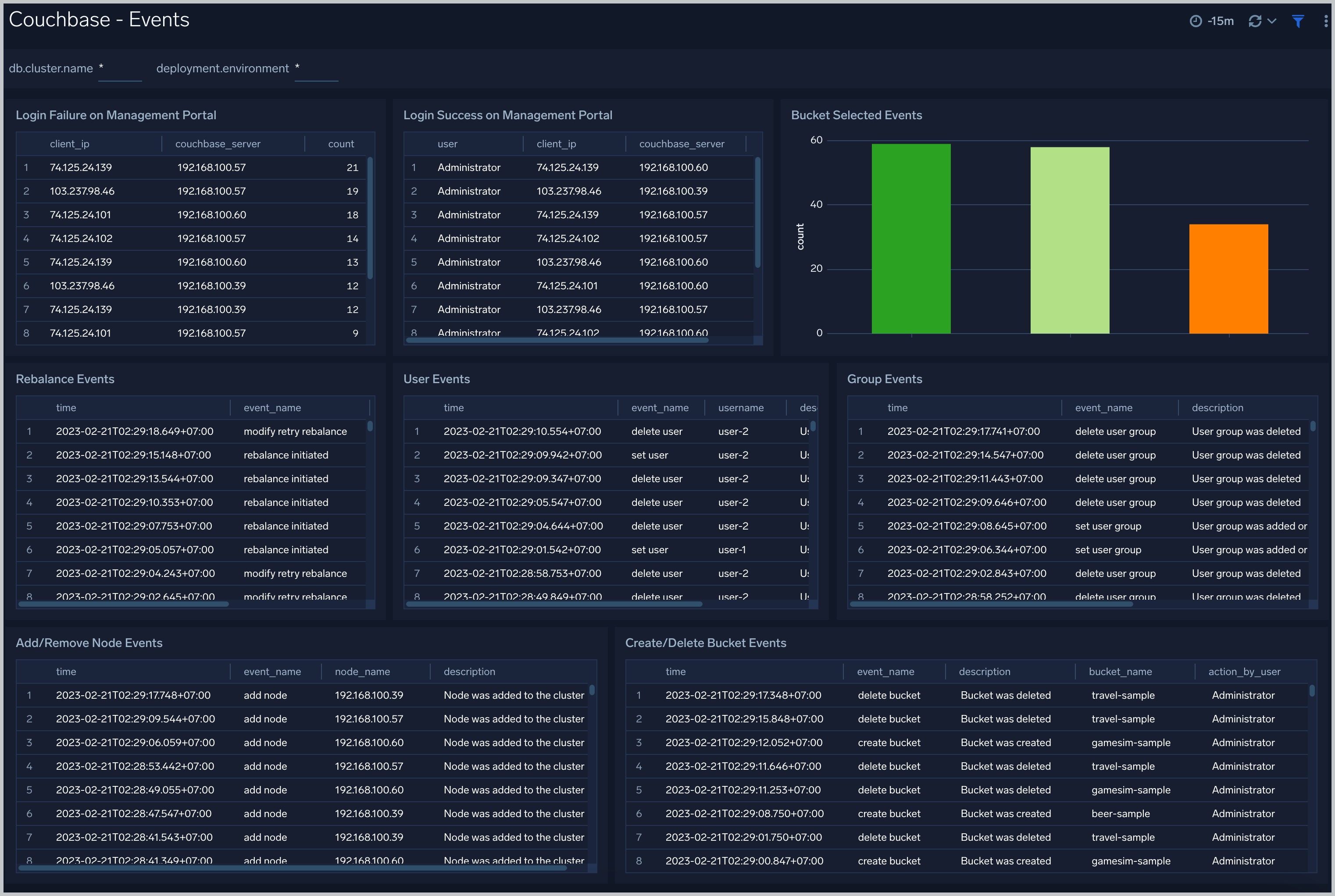
Task: Sort Bucket Events by bucket_name header
Action: (x=1120, y=672)
